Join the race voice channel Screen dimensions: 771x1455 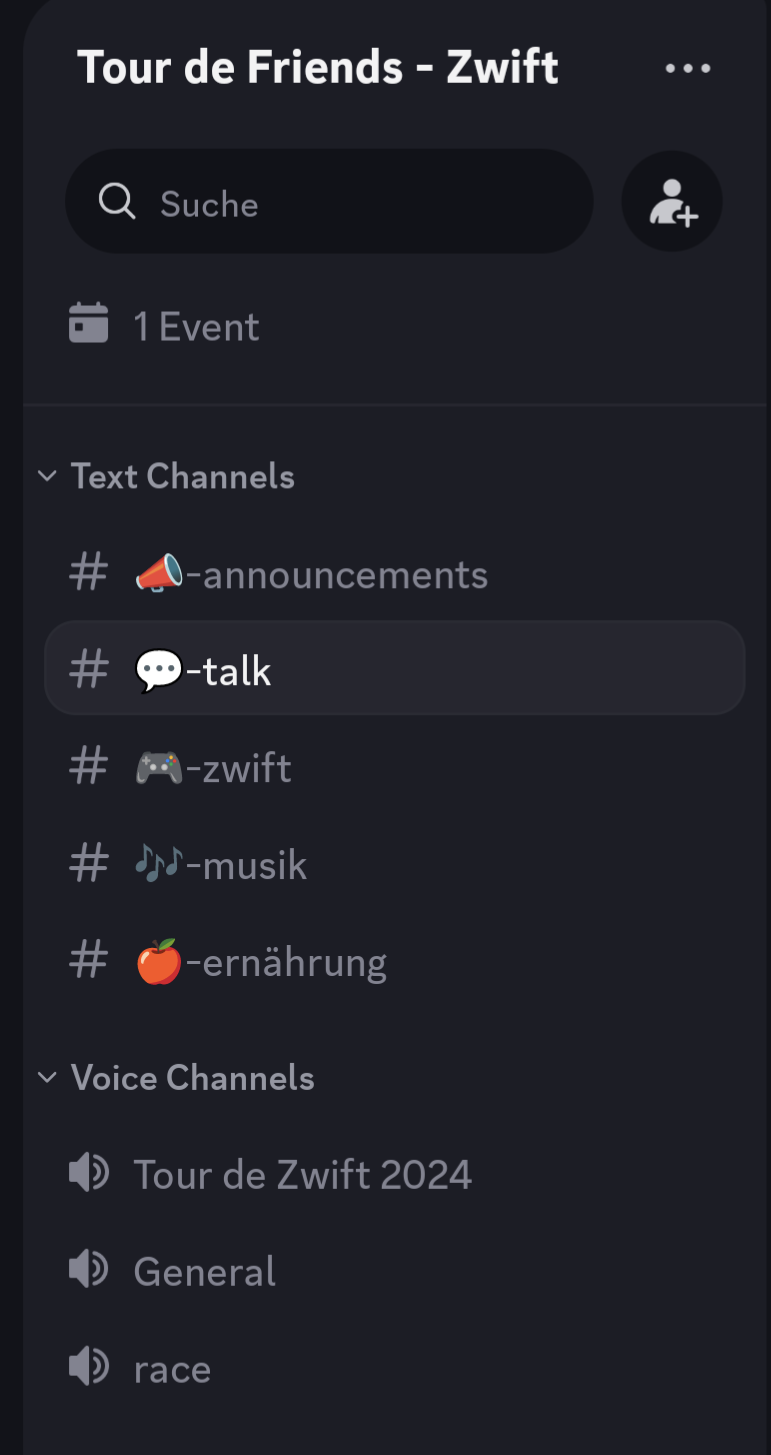click(x=173, y=1368)
